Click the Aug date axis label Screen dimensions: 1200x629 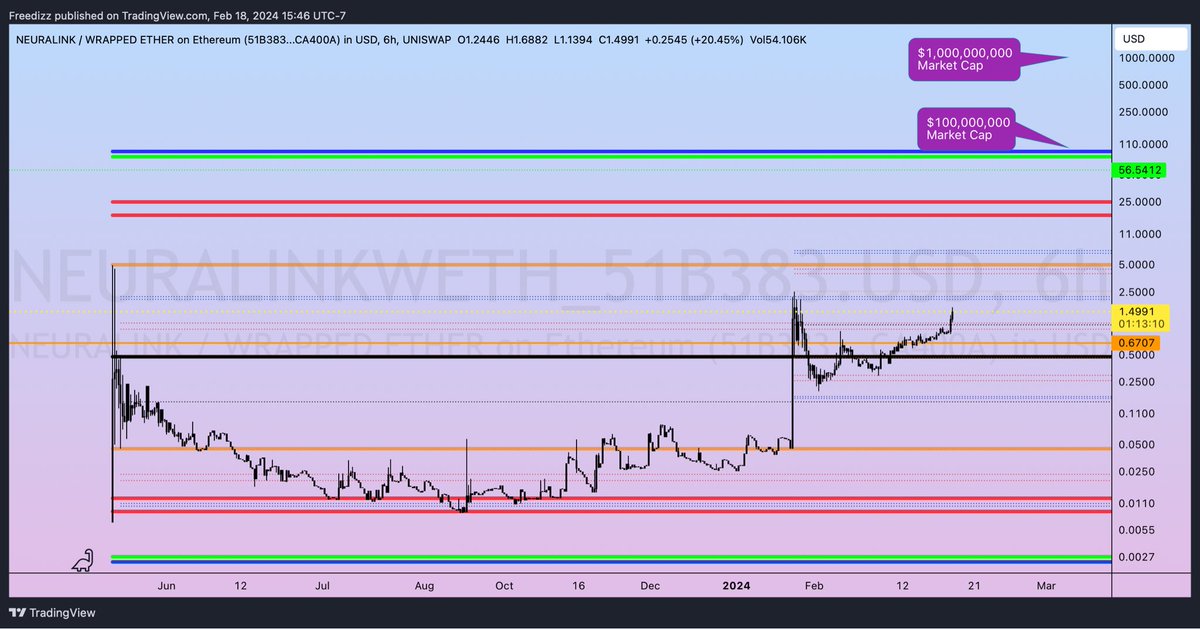point(426,585)
